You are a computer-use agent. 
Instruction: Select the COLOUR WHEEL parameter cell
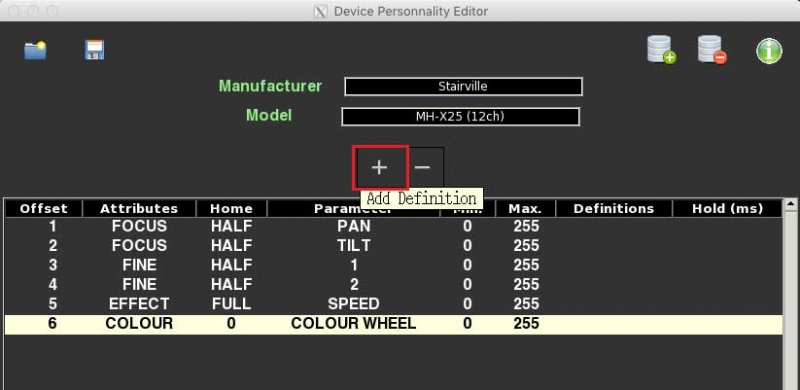point(354,323)
